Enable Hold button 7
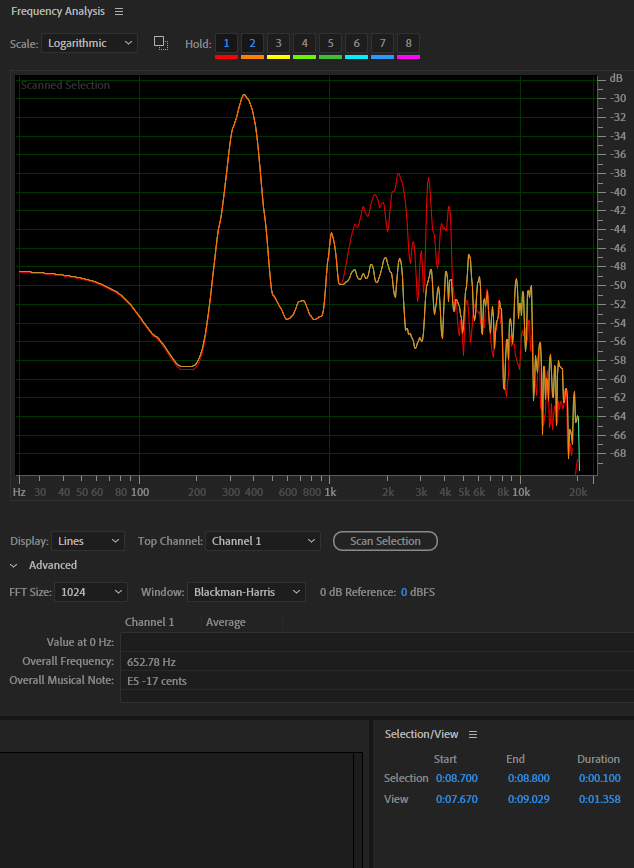 point(382,43)
